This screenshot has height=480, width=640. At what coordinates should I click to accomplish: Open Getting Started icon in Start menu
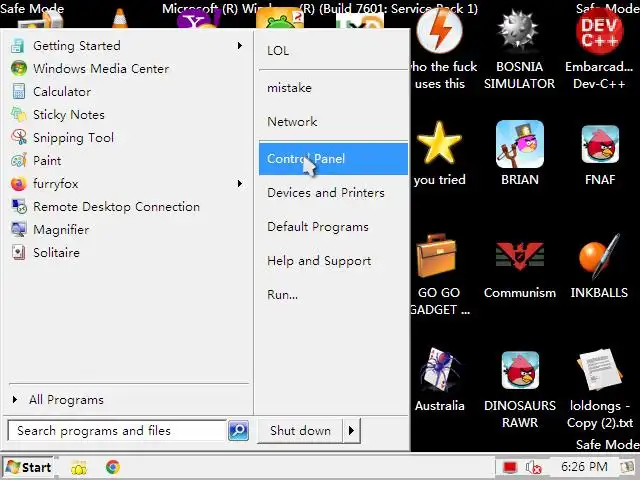(18, 46)
